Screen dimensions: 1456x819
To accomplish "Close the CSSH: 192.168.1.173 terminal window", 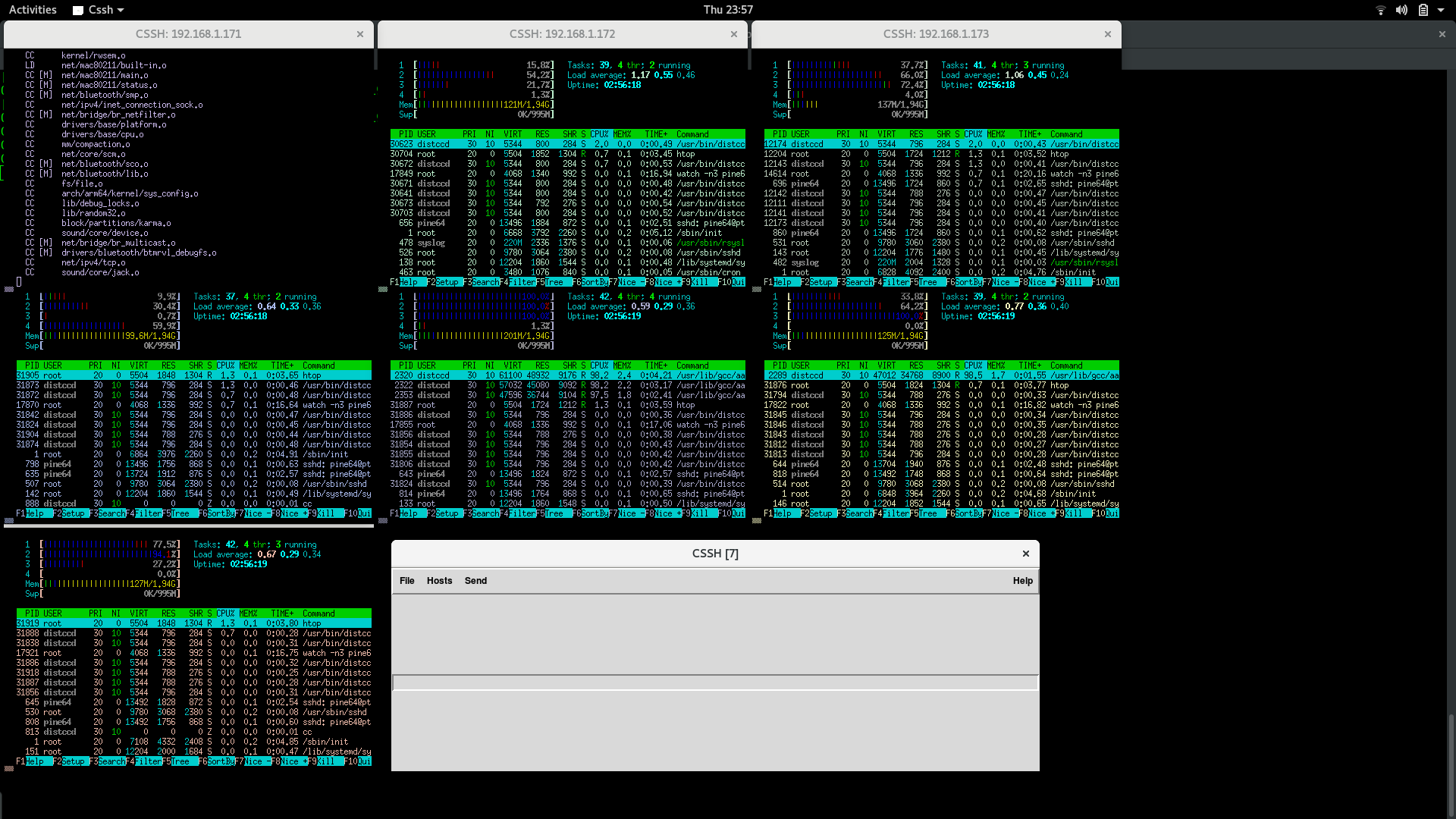I will point(1108,34).
